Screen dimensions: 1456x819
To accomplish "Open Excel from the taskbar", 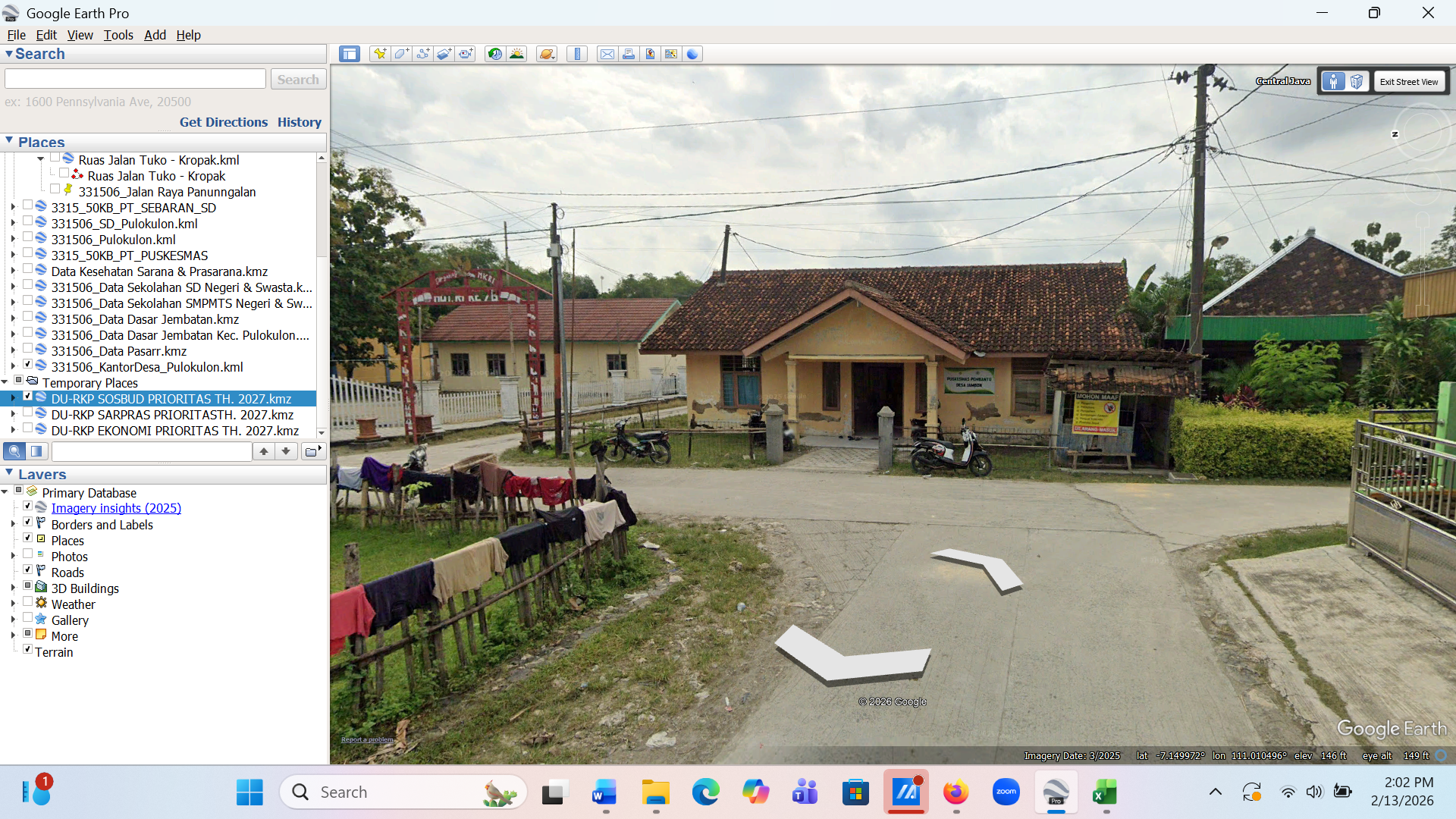I will 1105,792.
